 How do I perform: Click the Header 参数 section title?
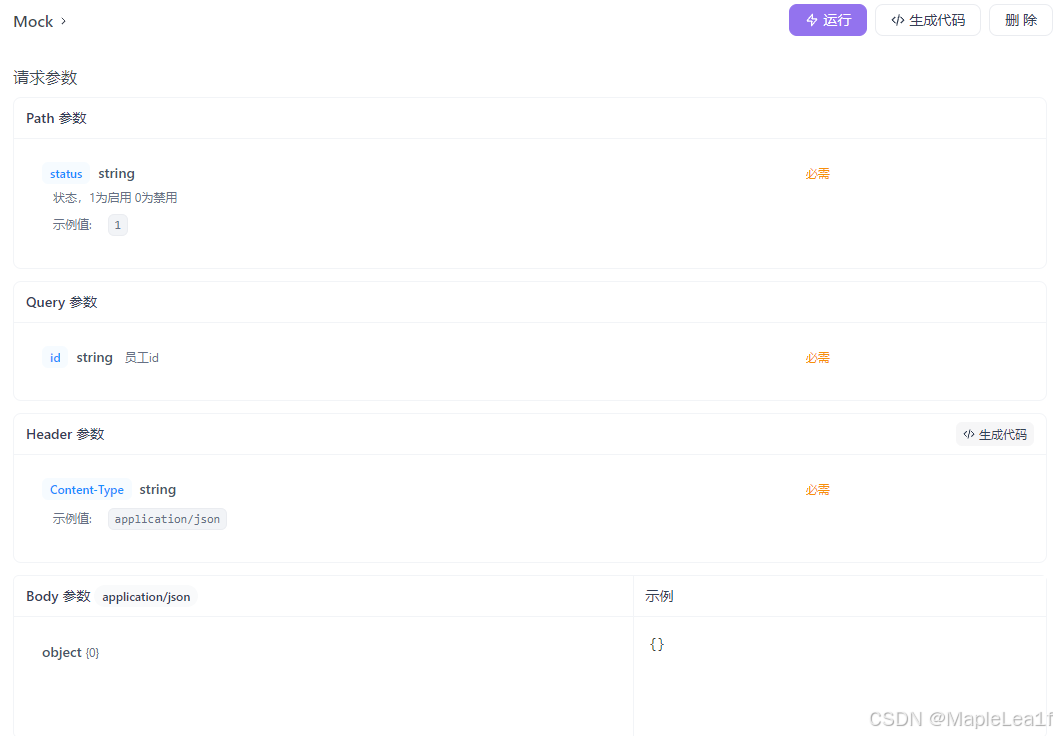pyautogui.click(x=65, y=435)
